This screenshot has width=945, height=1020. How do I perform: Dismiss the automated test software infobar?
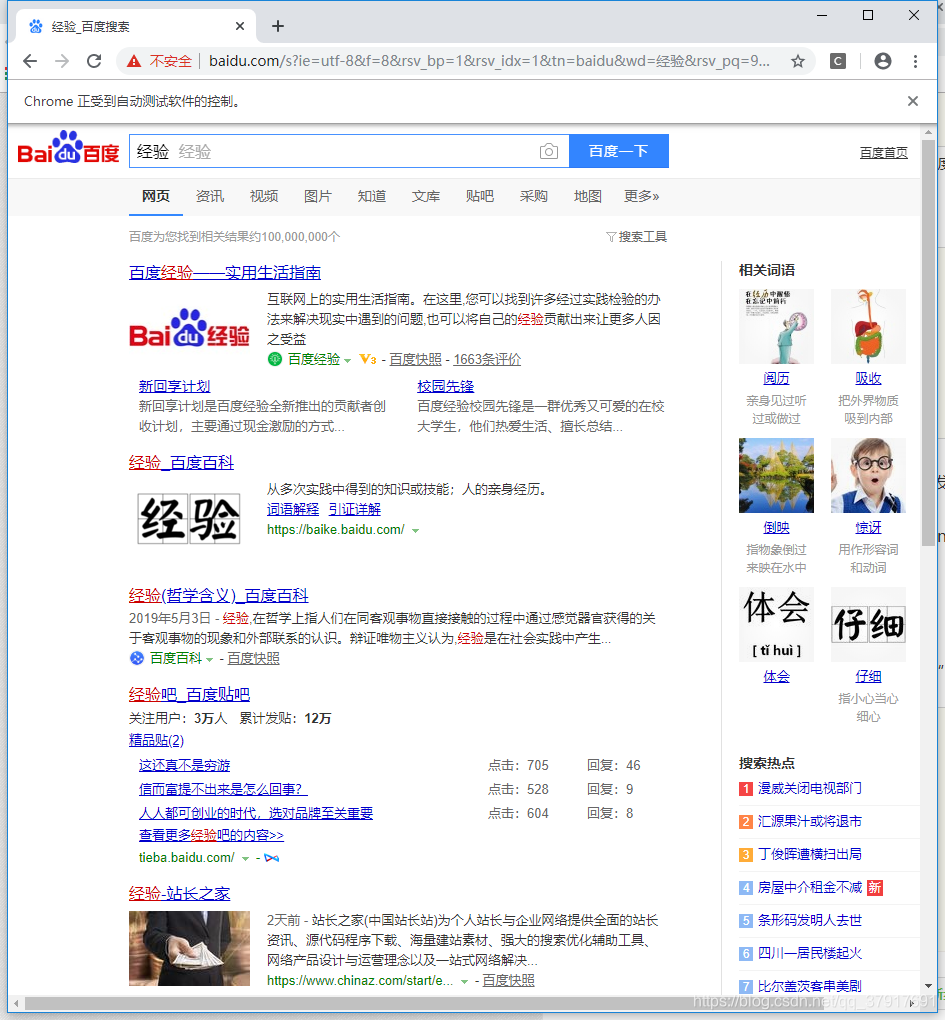[x=912, y=101]
